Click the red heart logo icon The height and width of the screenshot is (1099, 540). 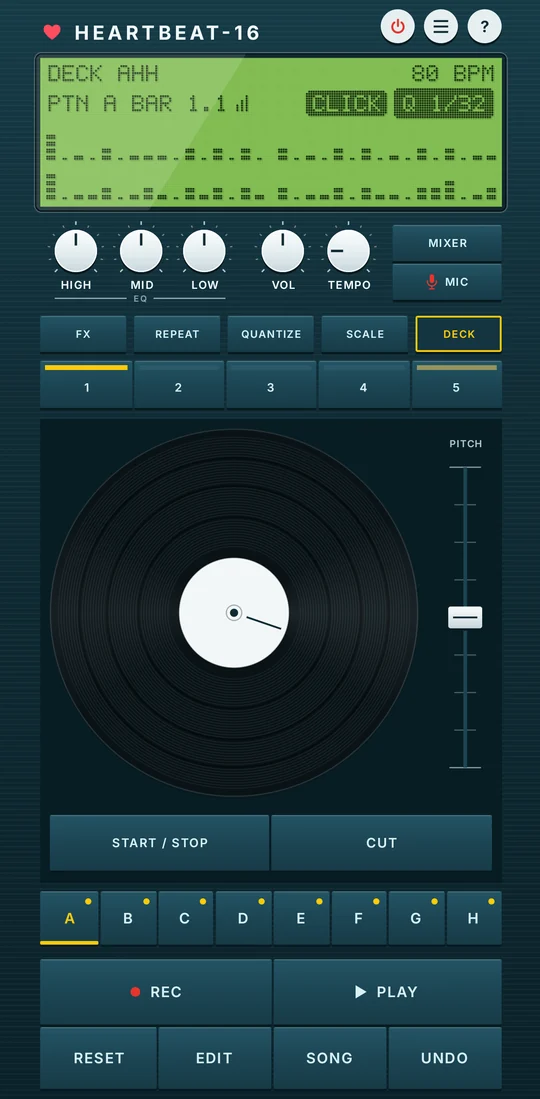click(52, 32)
